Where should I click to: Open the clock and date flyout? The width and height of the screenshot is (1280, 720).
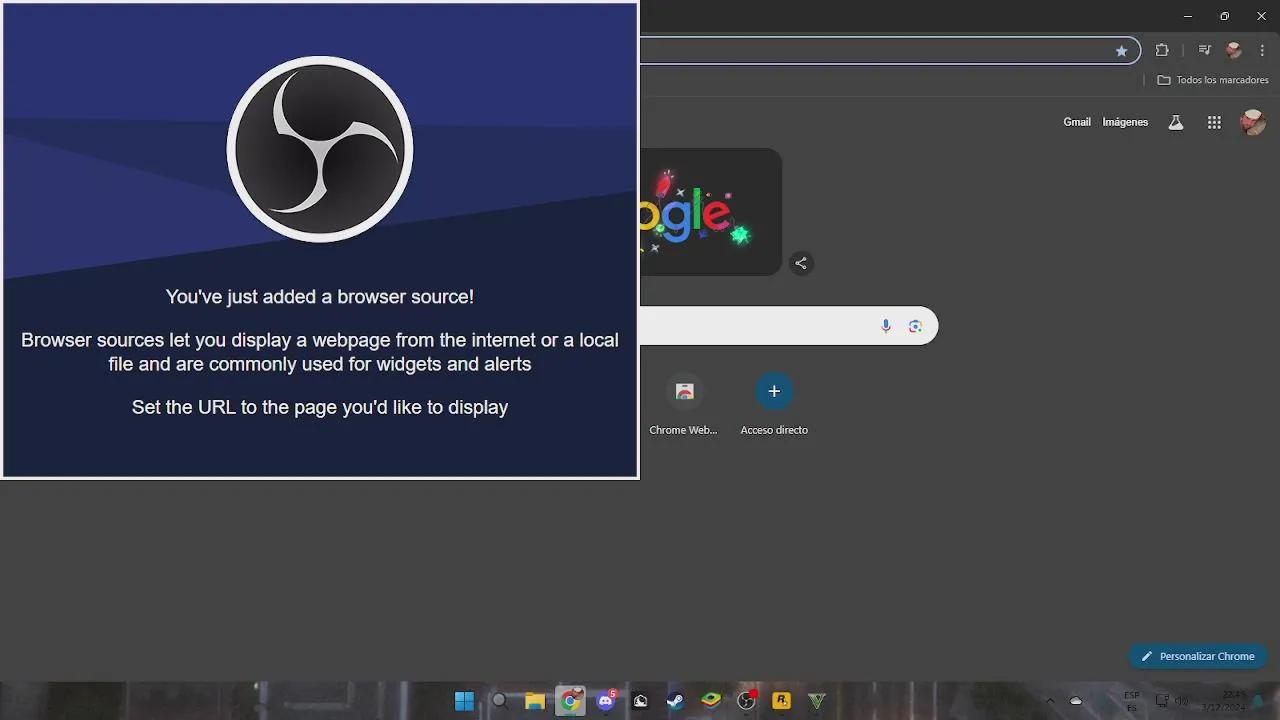(x=1224, y=701)
